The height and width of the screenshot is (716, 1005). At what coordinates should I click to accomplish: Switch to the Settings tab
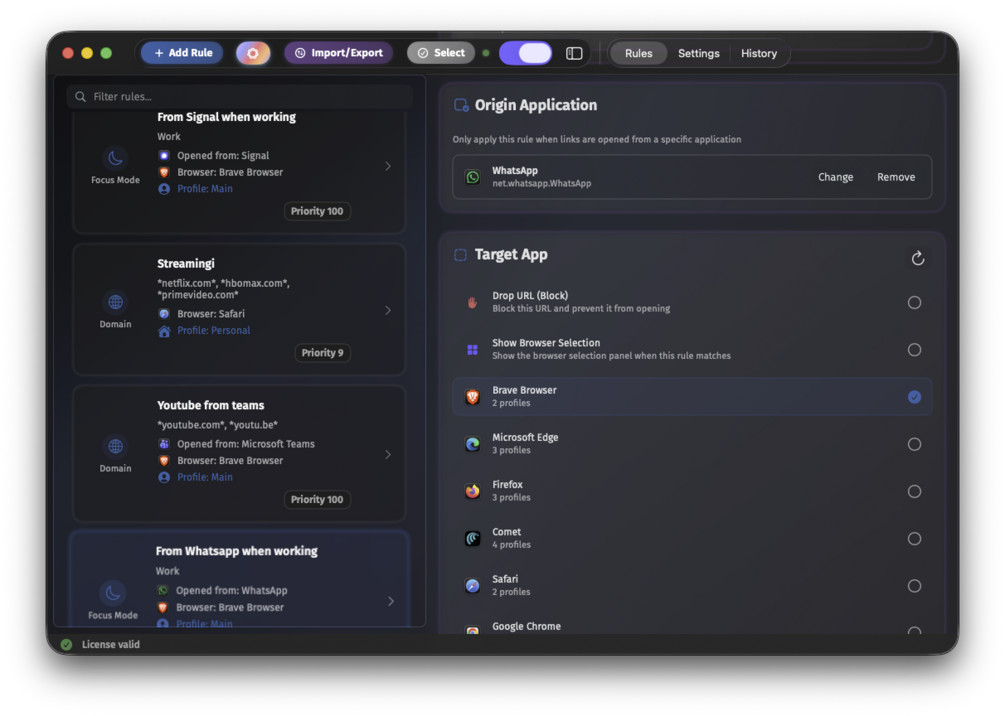coord(699,53)
